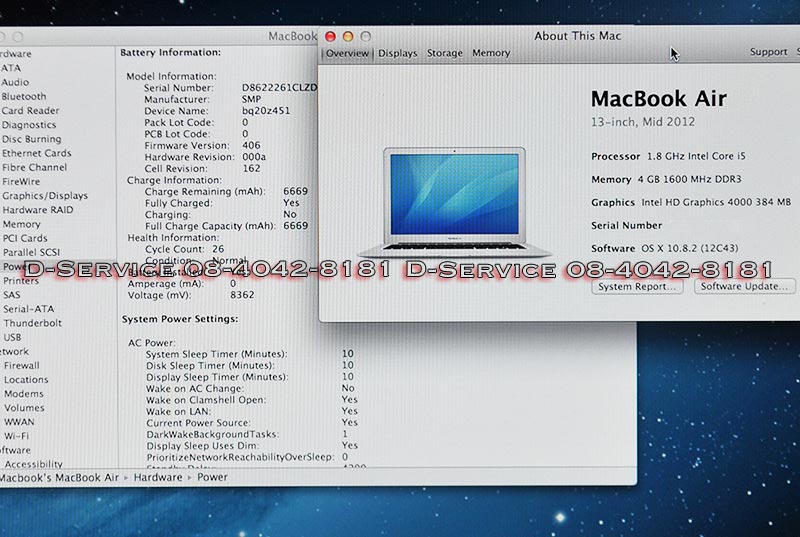Open the Storage tab

(444, 53)
